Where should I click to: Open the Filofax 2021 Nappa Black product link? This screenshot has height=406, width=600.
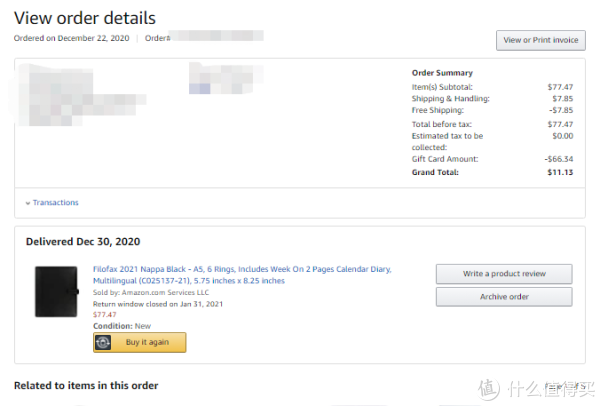pos(242,275)
